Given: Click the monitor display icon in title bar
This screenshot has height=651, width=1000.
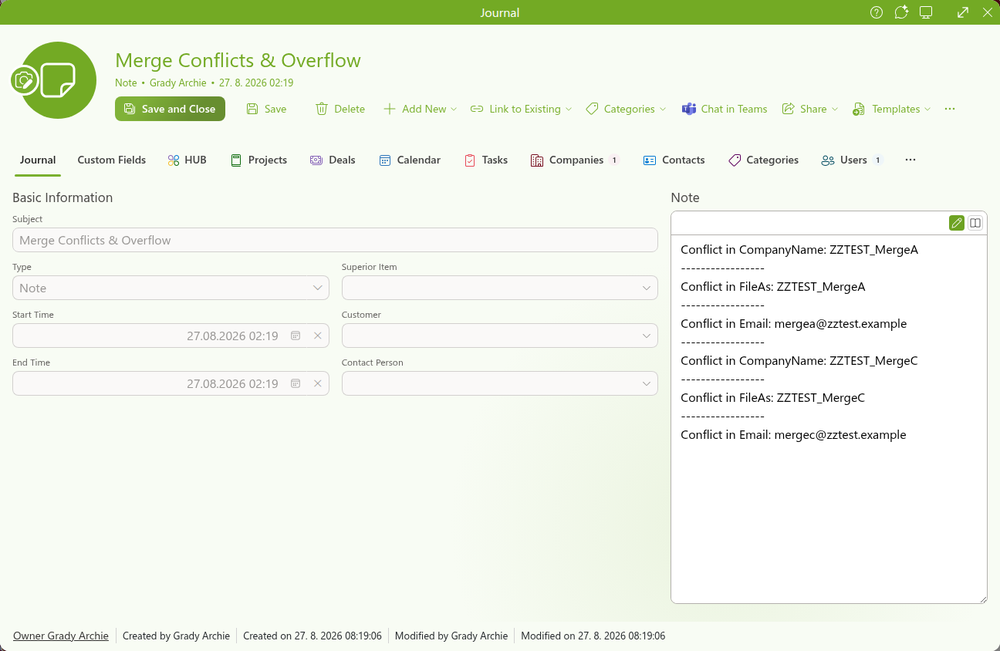Looking at the screenshot, I should pos(926,12).
